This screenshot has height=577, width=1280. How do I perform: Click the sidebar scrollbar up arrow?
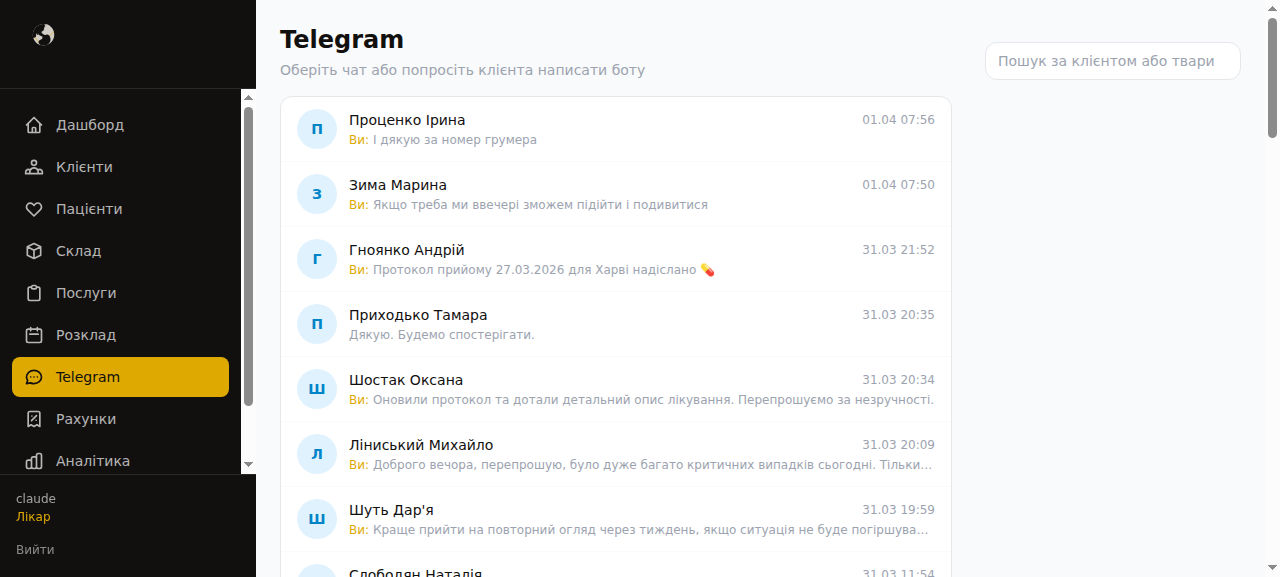tap(248, 97)
